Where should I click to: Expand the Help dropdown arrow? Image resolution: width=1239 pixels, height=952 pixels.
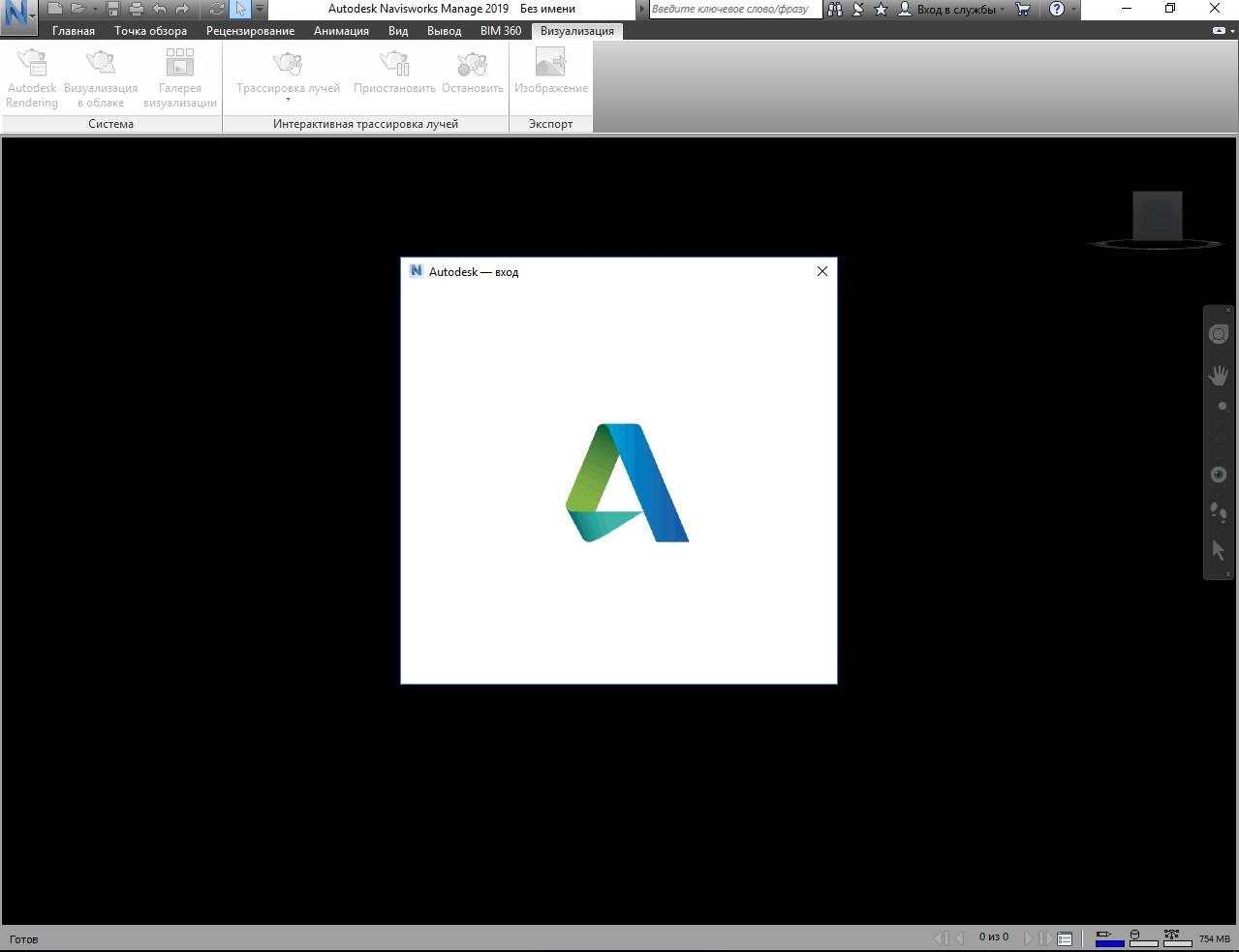click(1073, 9)
